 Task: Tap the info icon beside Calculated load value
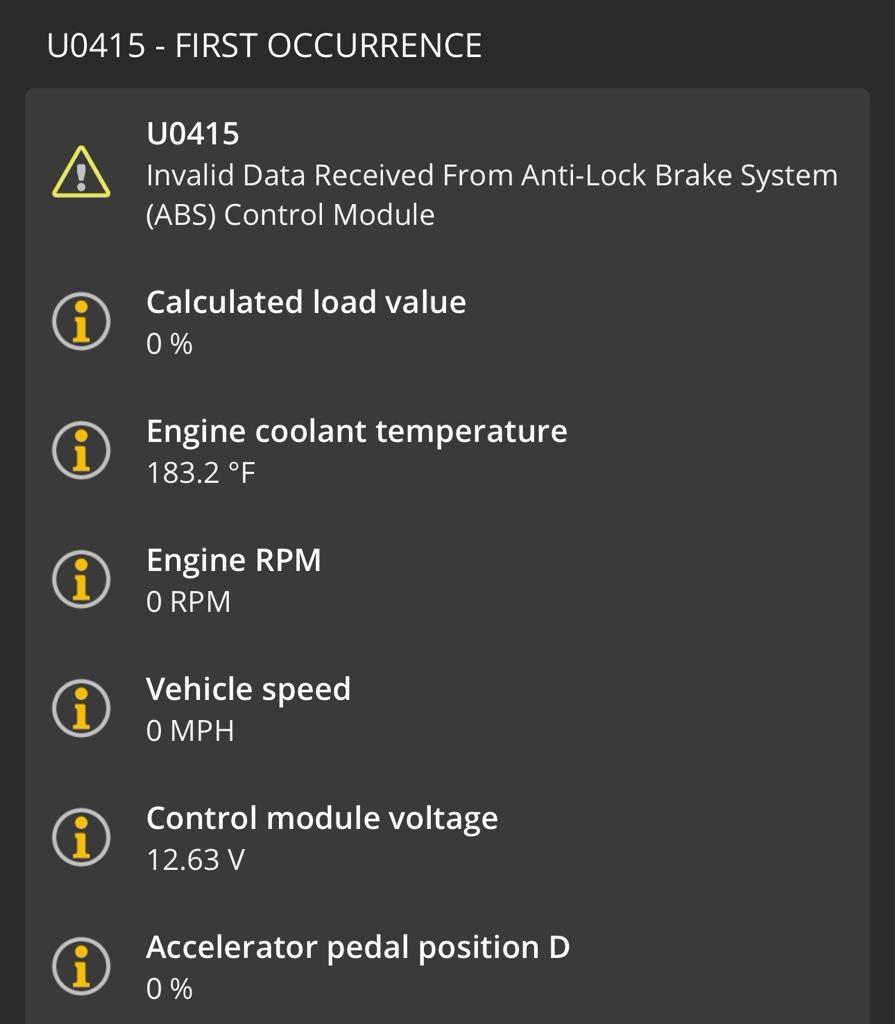point(81,322)
